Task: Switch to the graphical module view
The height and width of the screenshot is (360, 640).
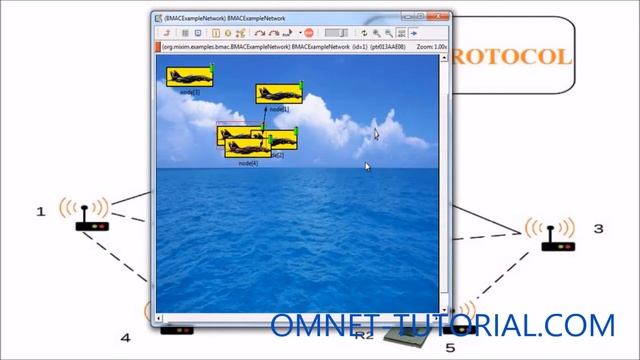Action: point(198,33)
